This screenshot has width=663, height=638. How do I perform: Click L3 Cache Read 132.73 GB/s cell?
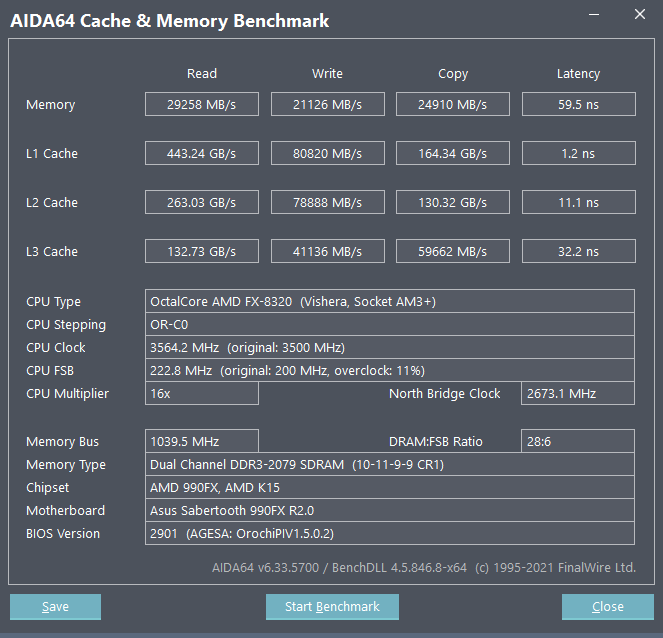(x=202, y=251)
